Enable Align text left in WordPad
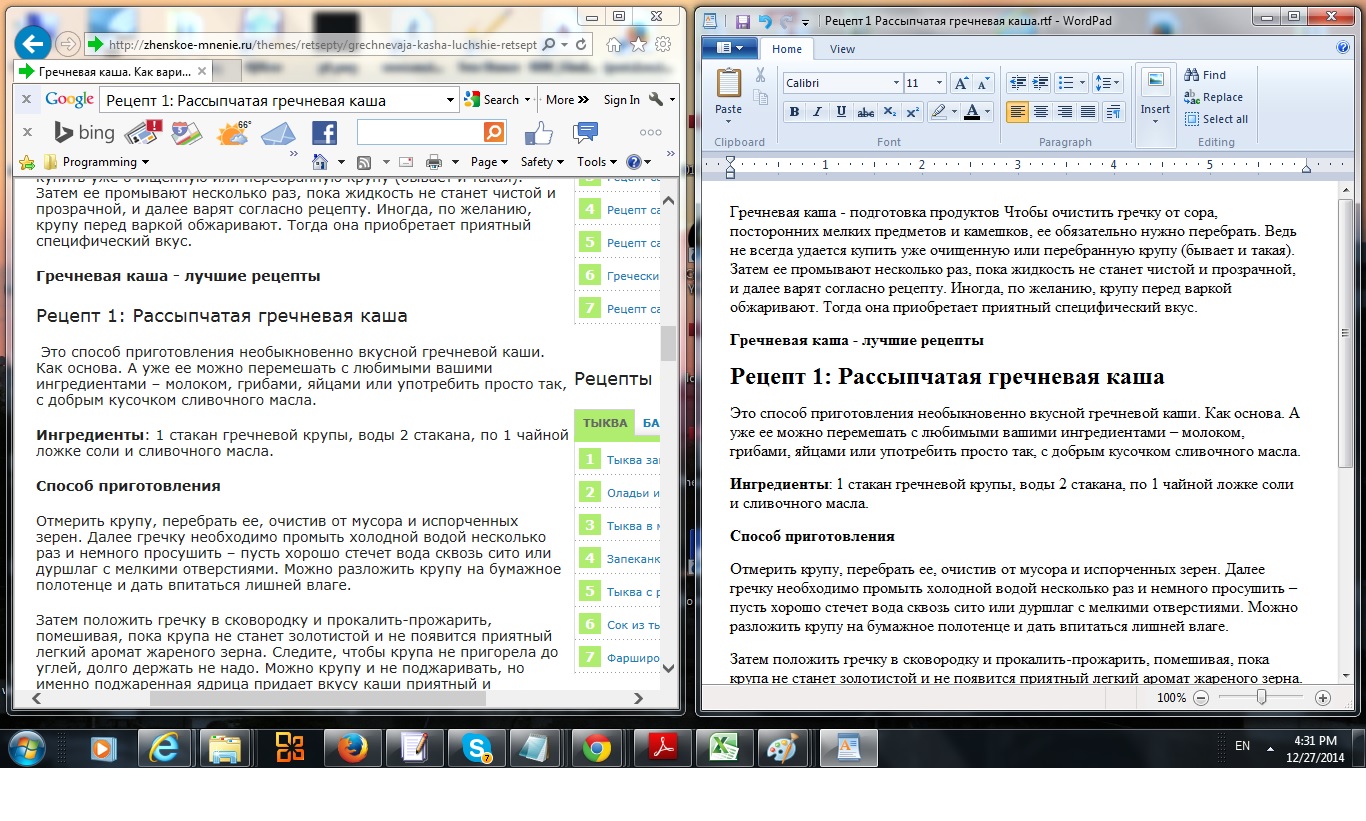 (x=1018, y=112)
